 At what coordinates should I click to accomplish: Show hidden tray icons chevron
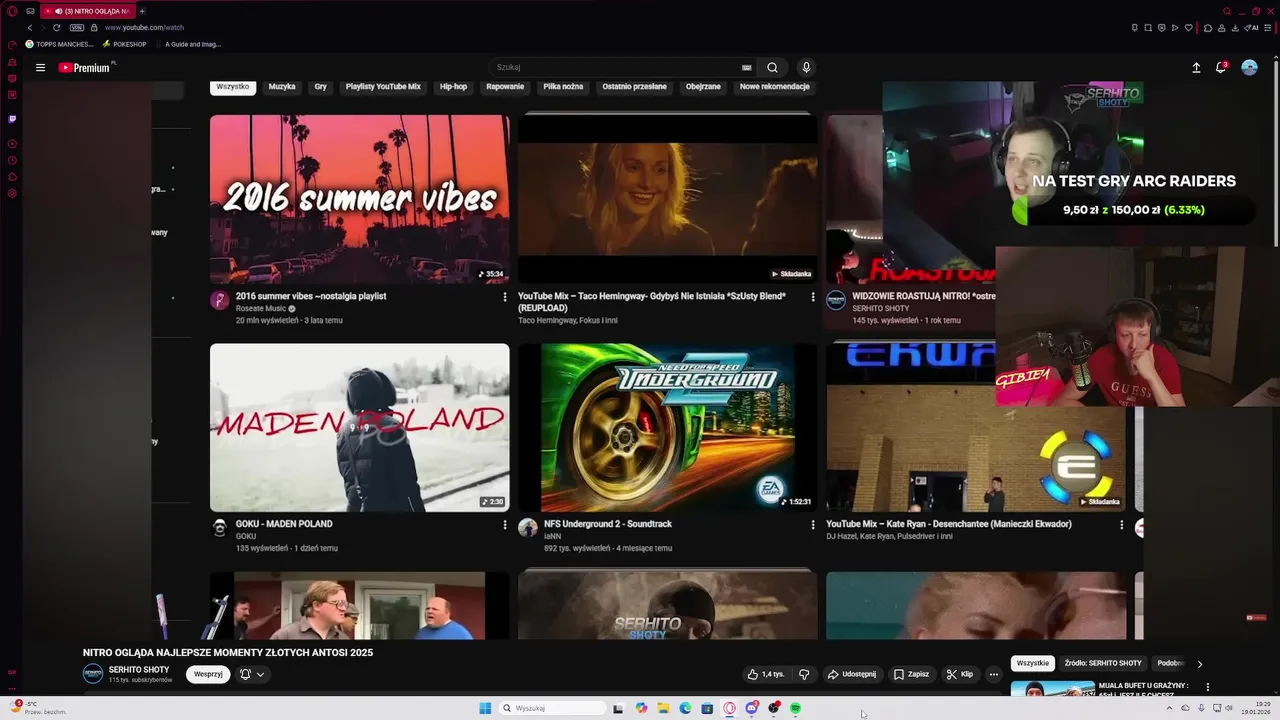(1169, 708)
